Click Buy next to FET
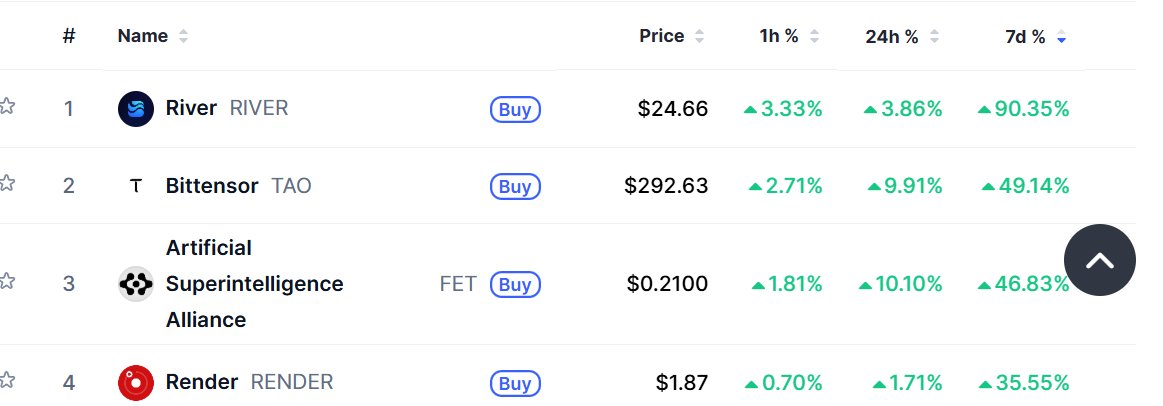 pyautogui.click(x=515, y=284)
